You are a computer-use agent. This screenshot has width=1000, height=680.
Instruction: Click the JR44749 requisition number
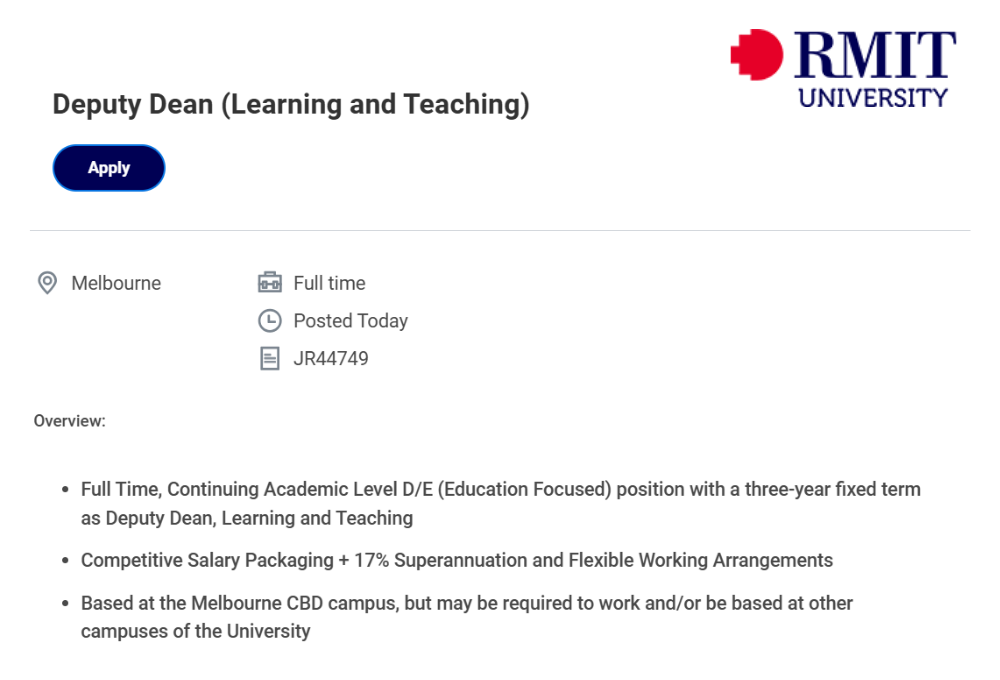pyautogui.click(x=331, y=358)
